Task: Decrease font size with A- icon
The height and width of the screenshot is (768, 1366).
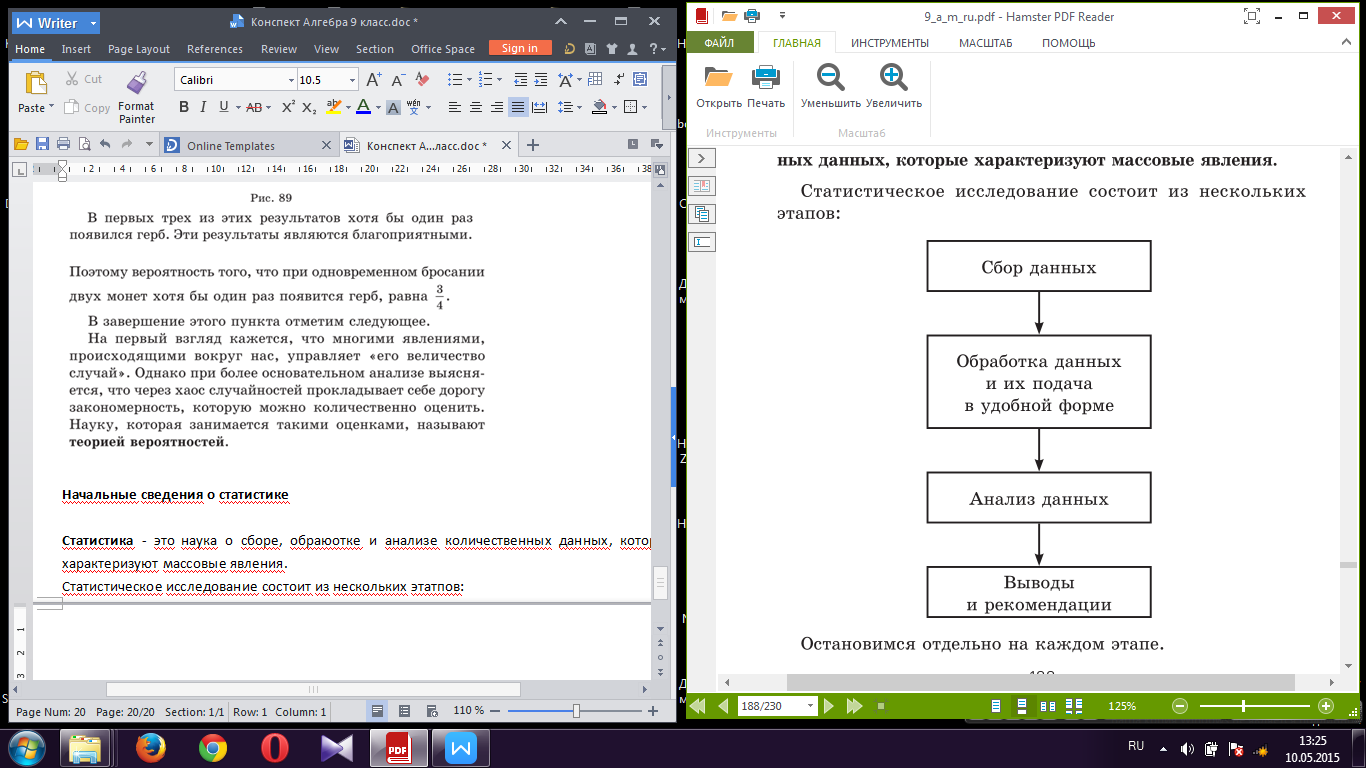Action: 397,79
